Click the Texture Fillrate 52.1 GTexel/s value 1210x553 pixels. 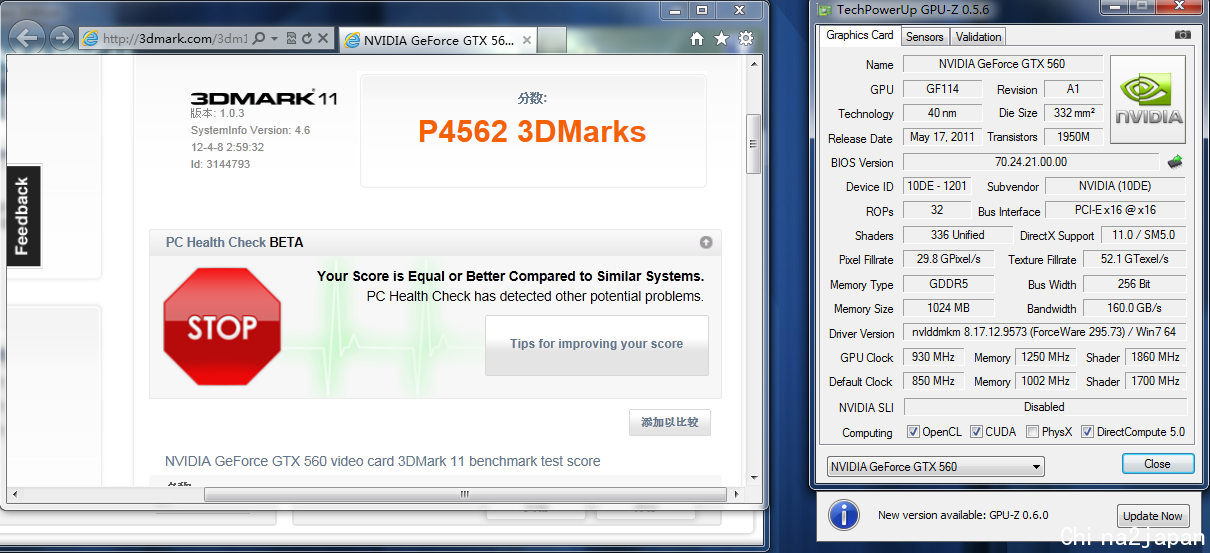coord(1134,259)
